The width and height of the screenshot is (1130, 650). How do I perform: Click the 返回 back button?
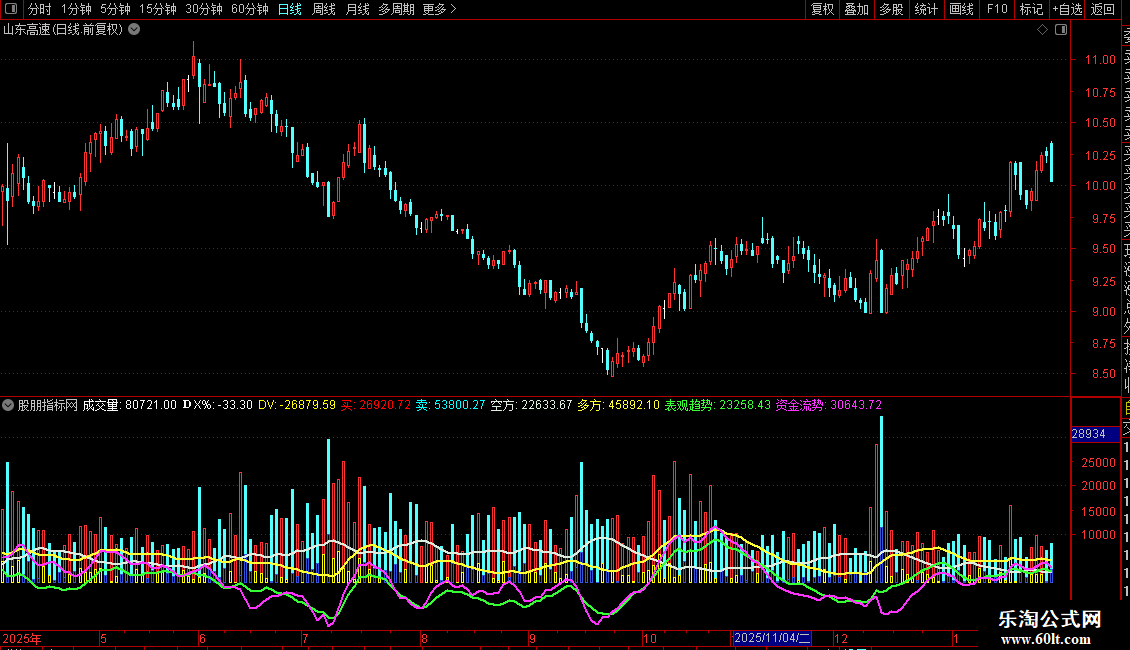1103,10
